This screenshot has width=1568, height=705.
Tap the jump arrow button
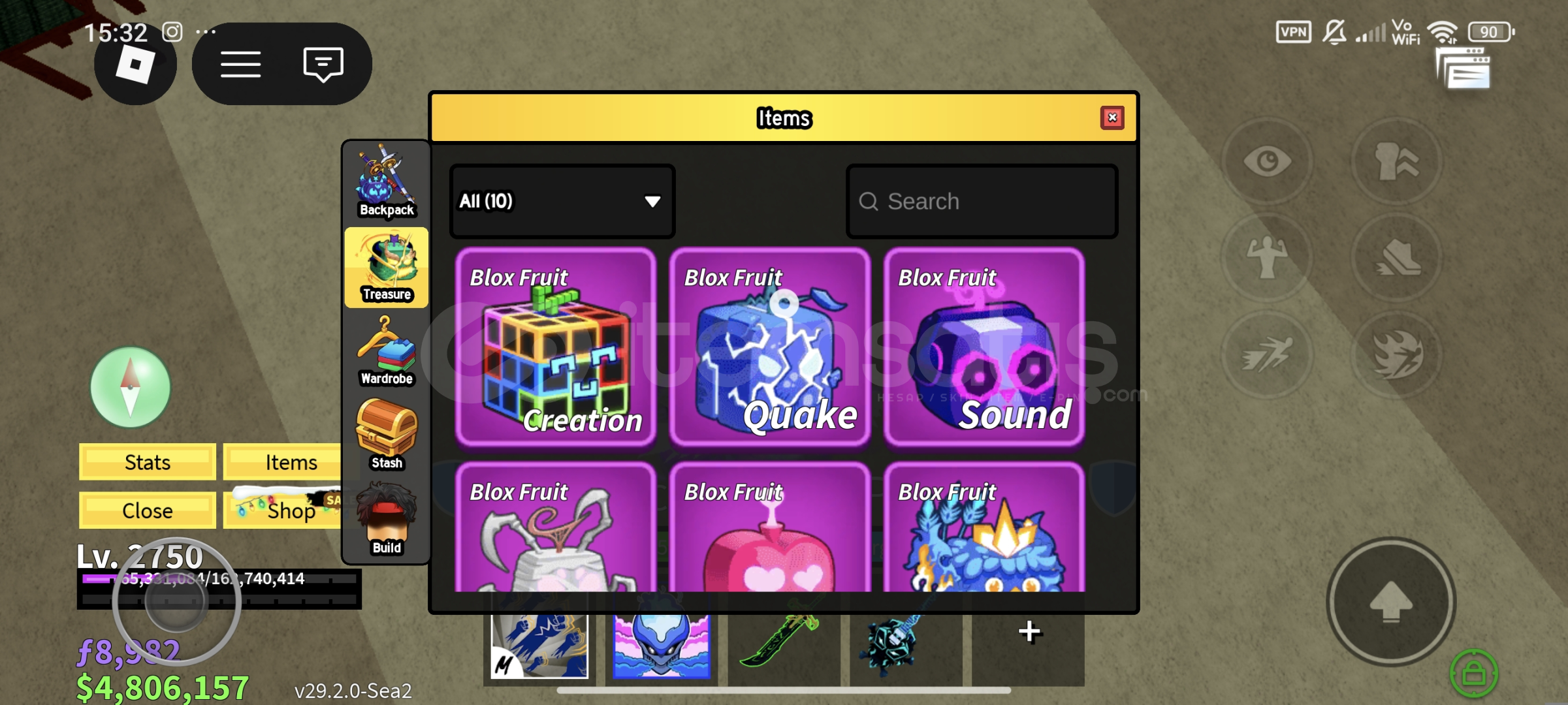click(x=1390, y=601)
